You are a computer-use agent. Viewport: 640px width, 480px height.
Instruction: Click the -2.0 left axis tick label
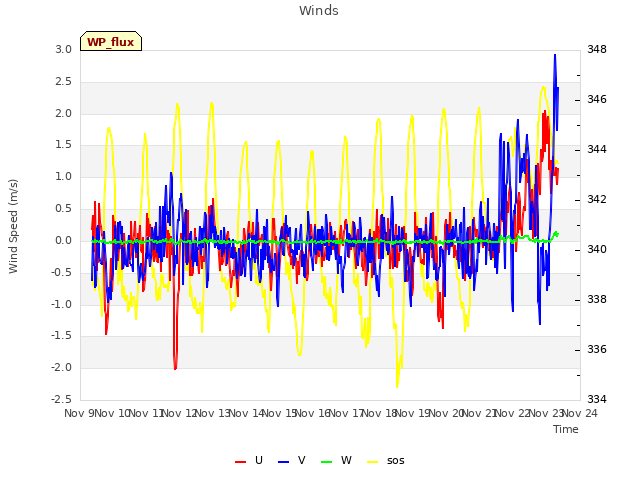[x=61, y=367]
